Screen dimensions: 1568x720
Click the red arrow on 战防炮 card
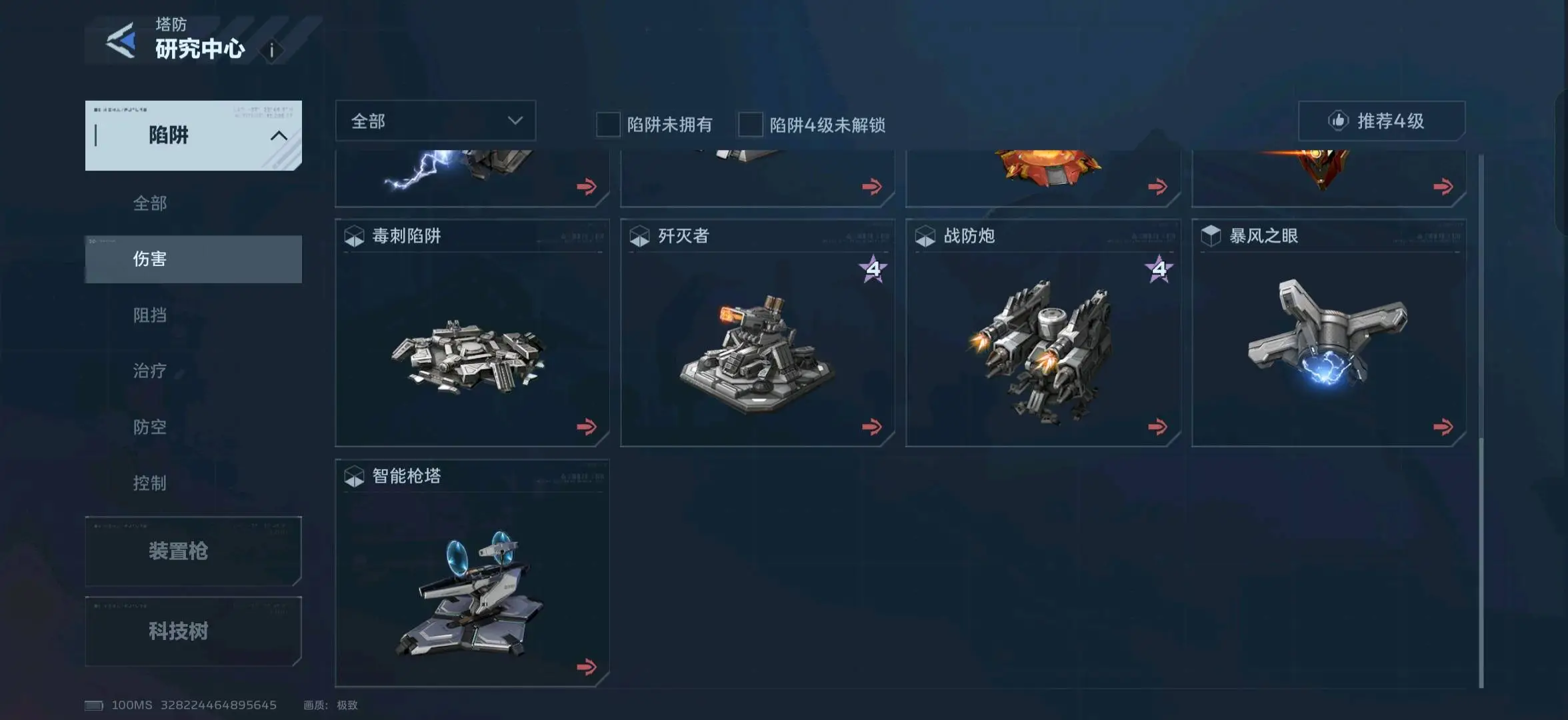click(1158, 427)
